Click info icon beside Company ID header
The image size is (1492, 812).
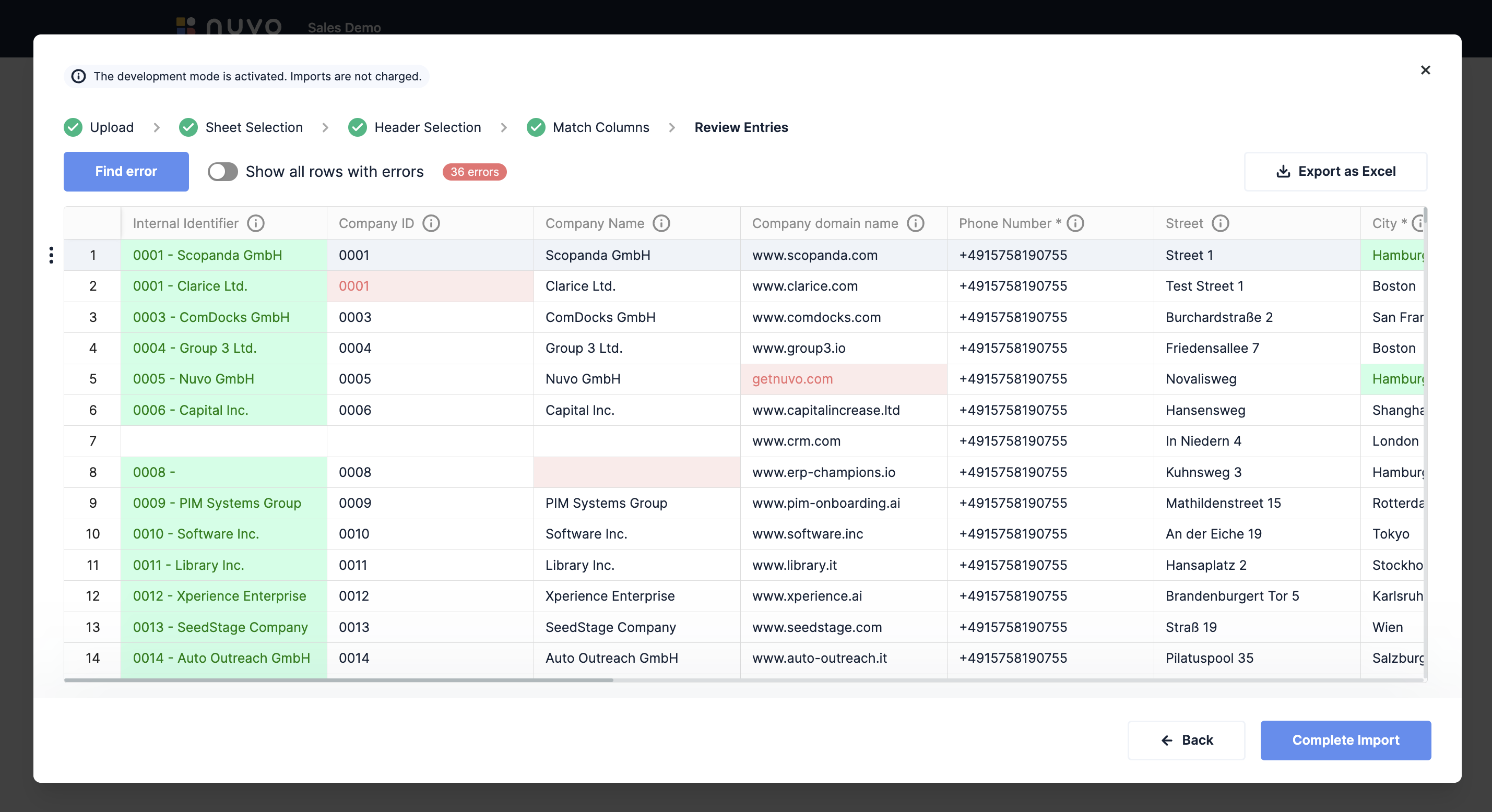[431, 223]
